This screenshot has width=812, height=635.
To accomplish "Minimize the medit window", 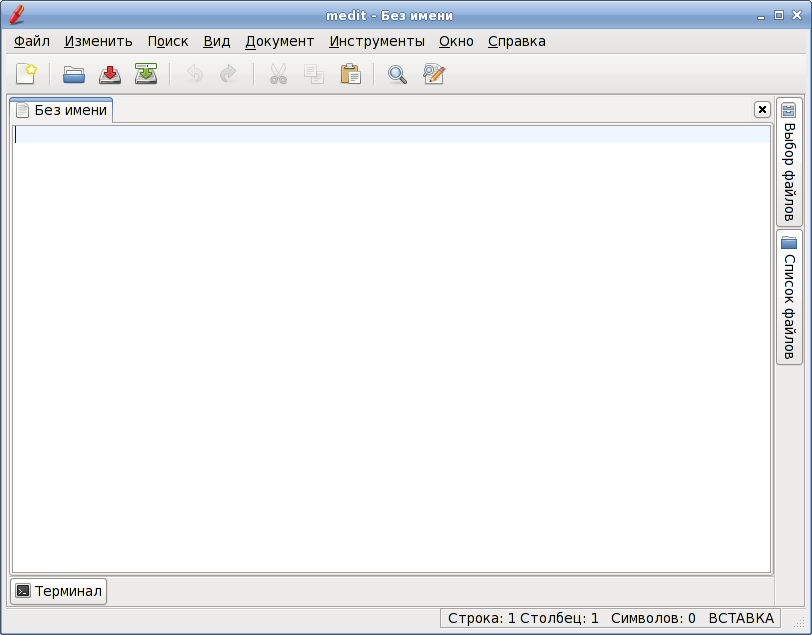I will [x=761, y=16].
